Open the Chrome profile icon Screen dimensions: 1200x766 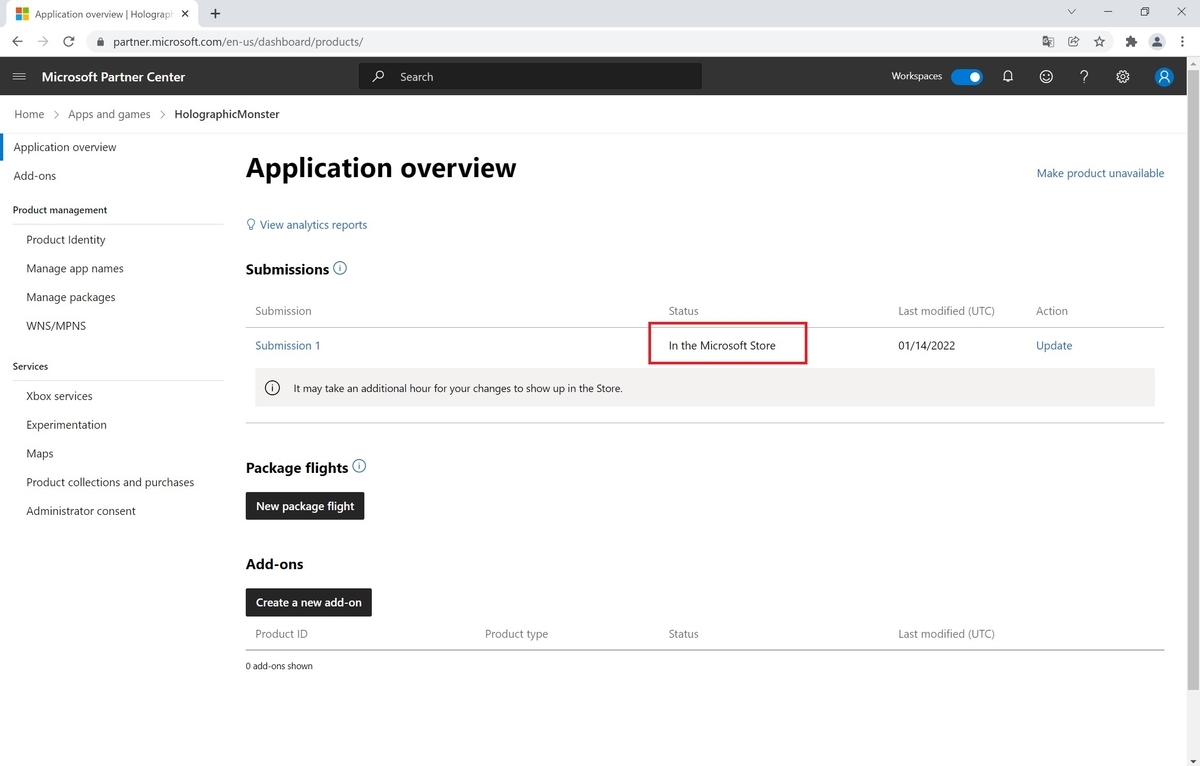click(x=1157, y=41)
